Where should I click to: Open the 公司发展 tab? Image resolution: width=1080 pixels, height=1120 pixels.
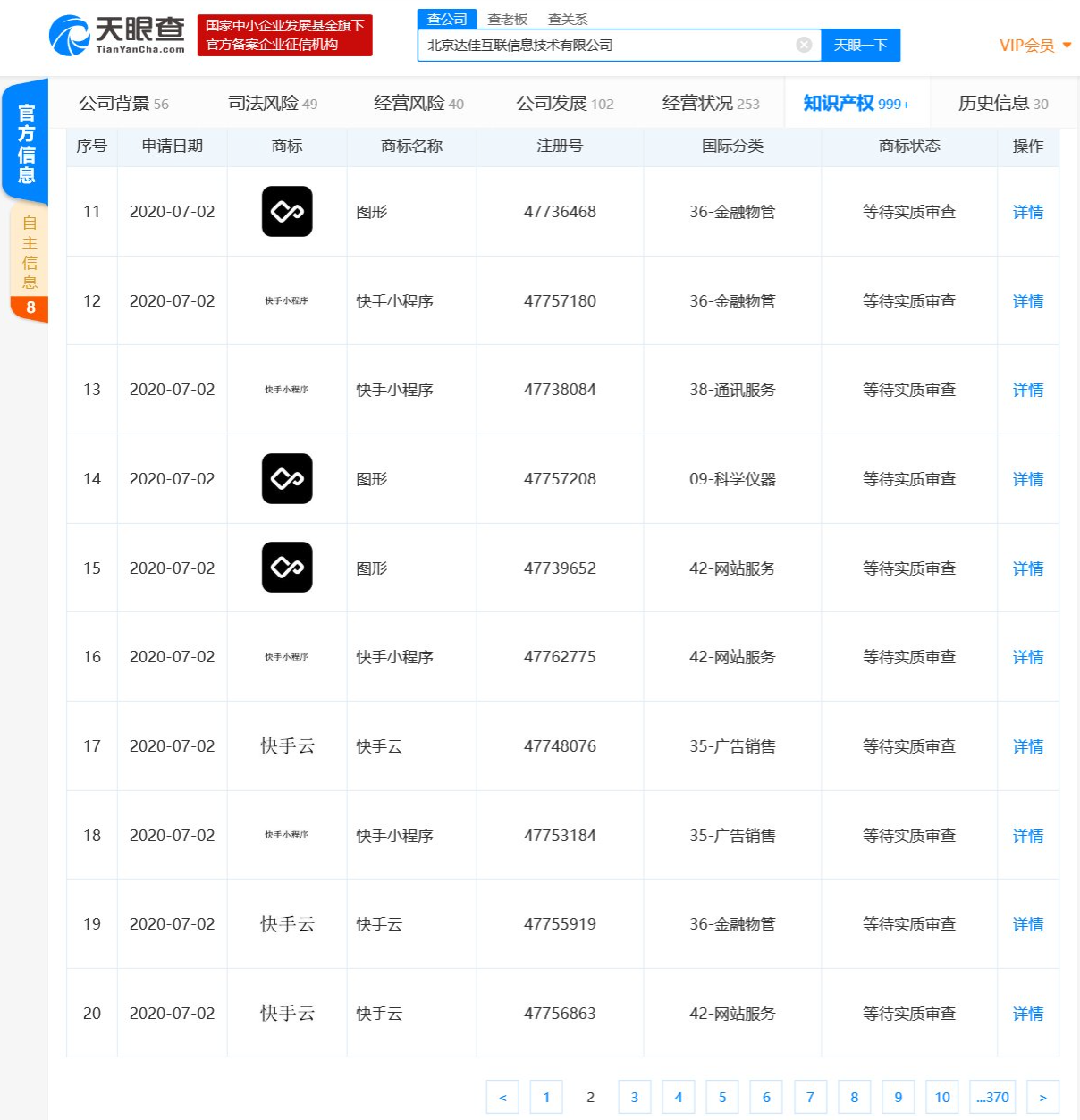[564, 104]
